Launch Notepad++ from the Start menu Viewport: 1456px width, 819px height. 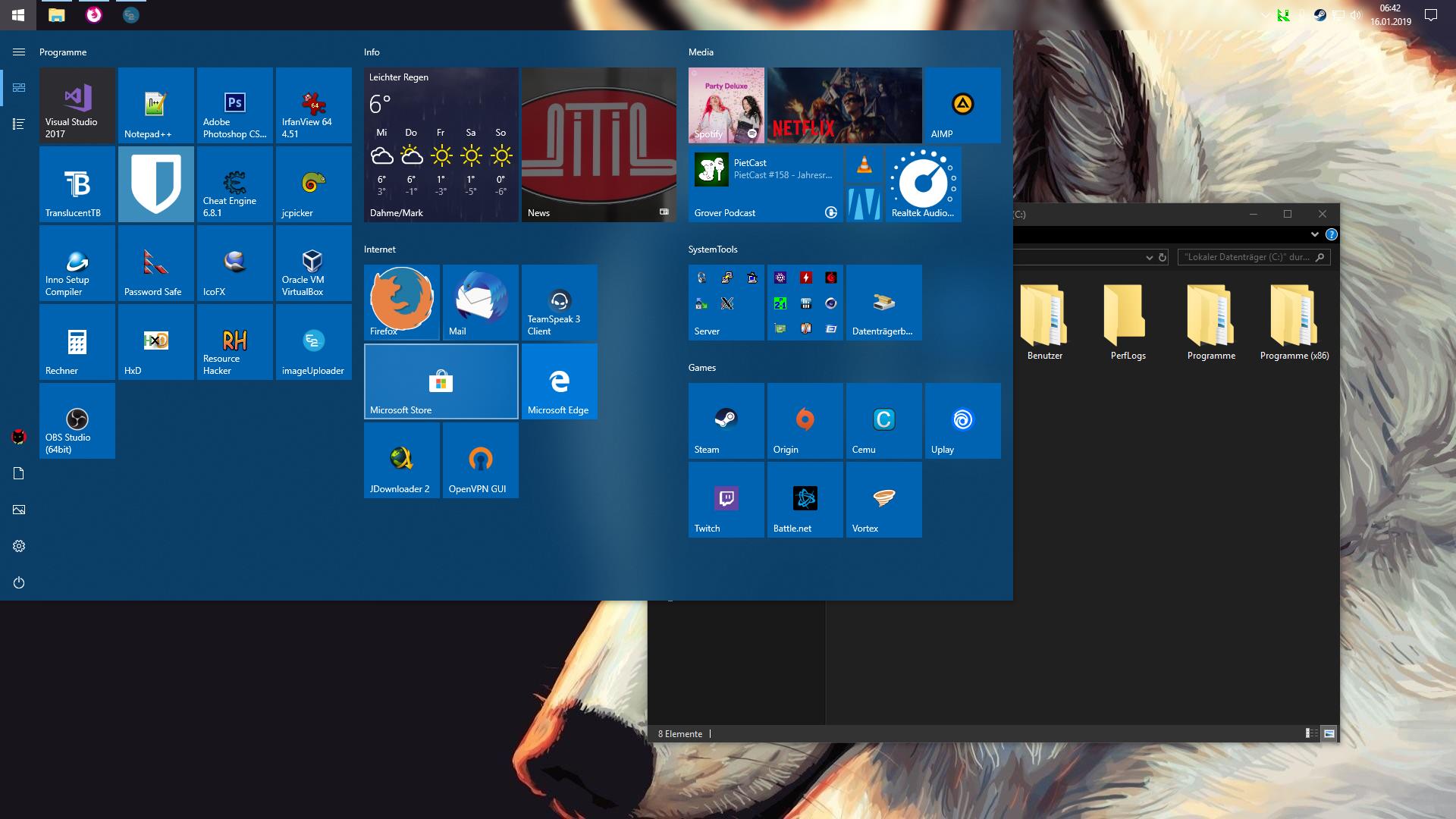coord(156,105)
